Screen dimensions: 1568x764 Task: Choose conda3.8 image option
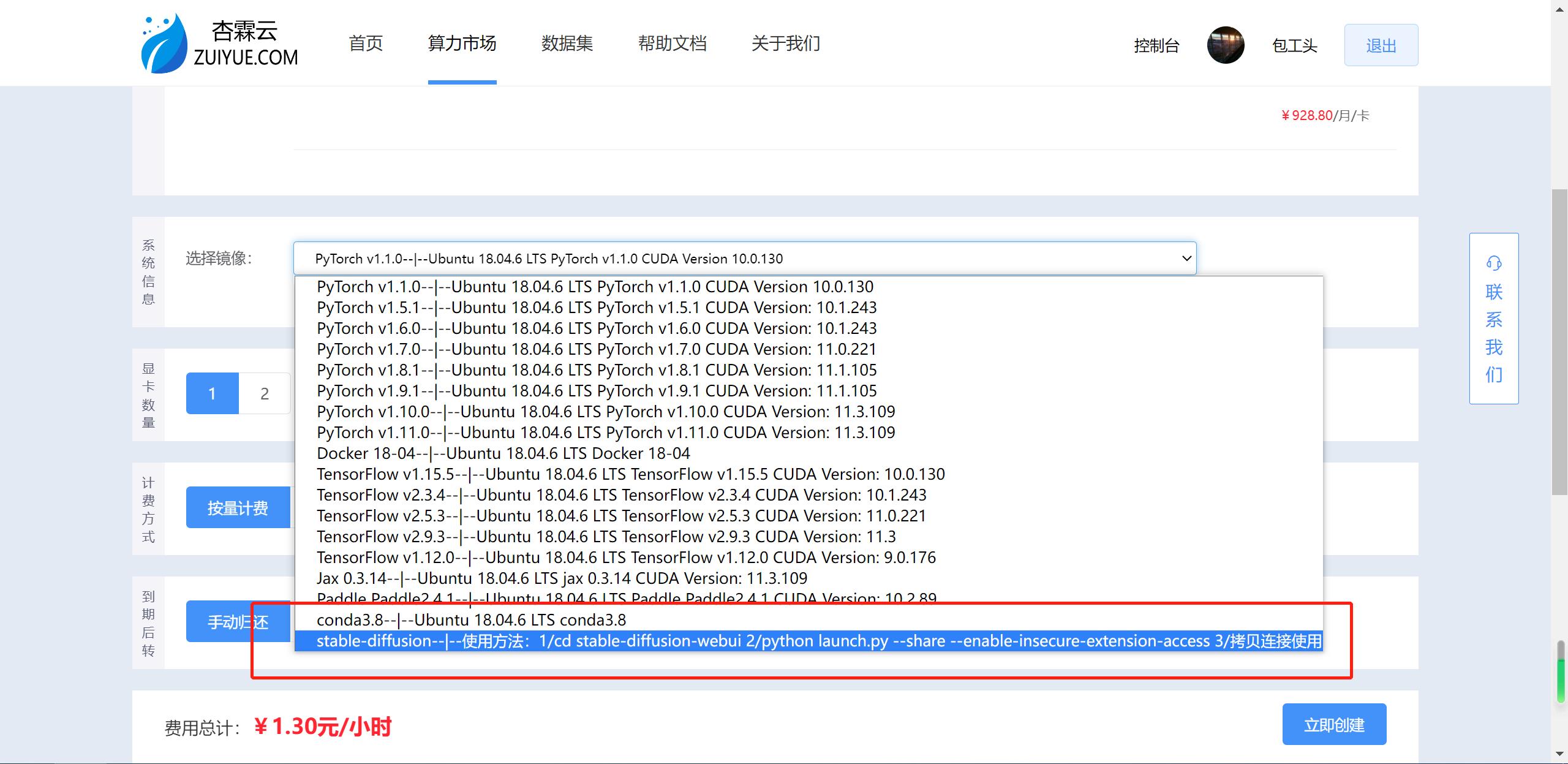[809, 620]
